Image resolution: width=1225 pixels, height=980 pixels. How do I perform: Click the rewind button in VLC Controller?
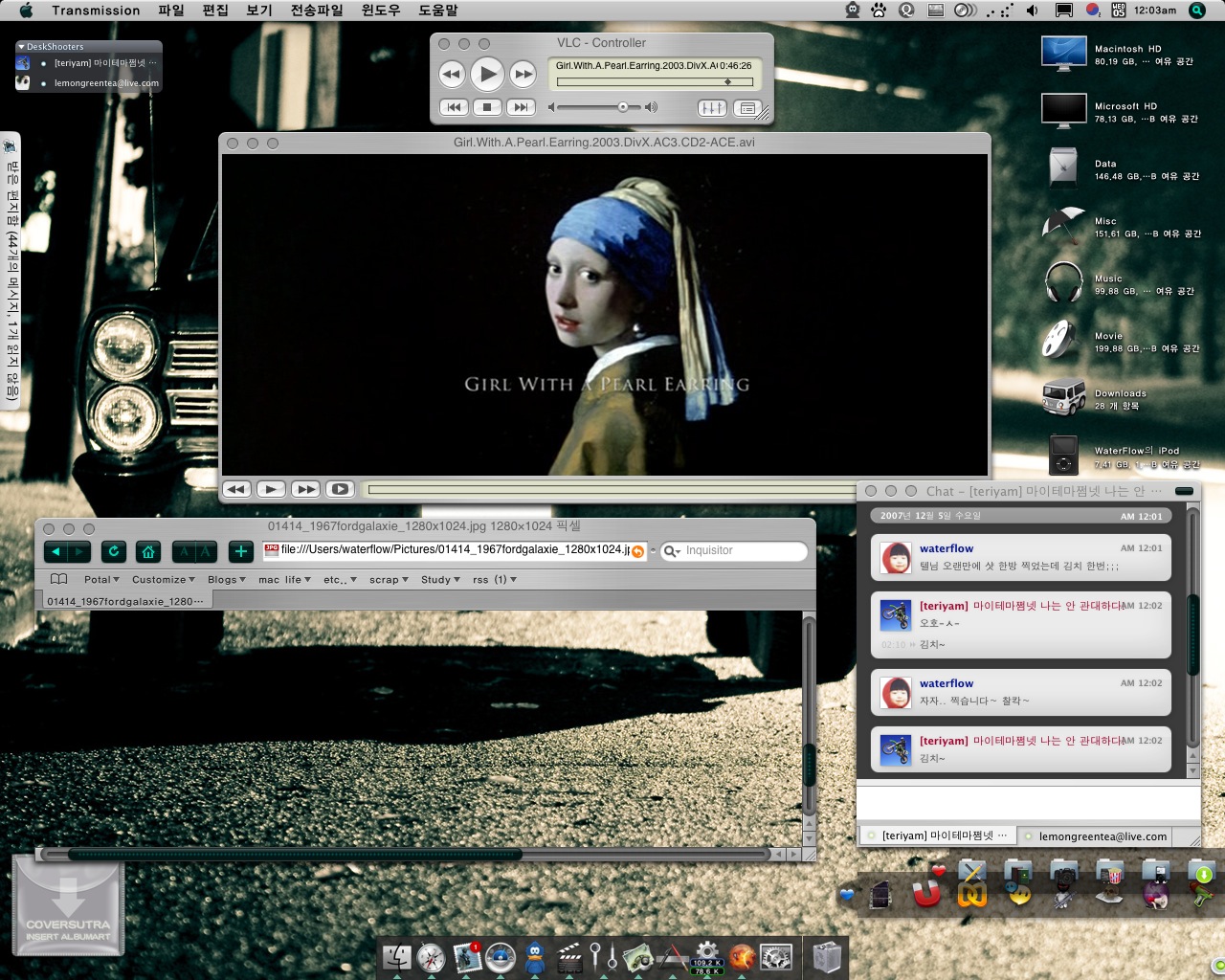pos(452,74)
